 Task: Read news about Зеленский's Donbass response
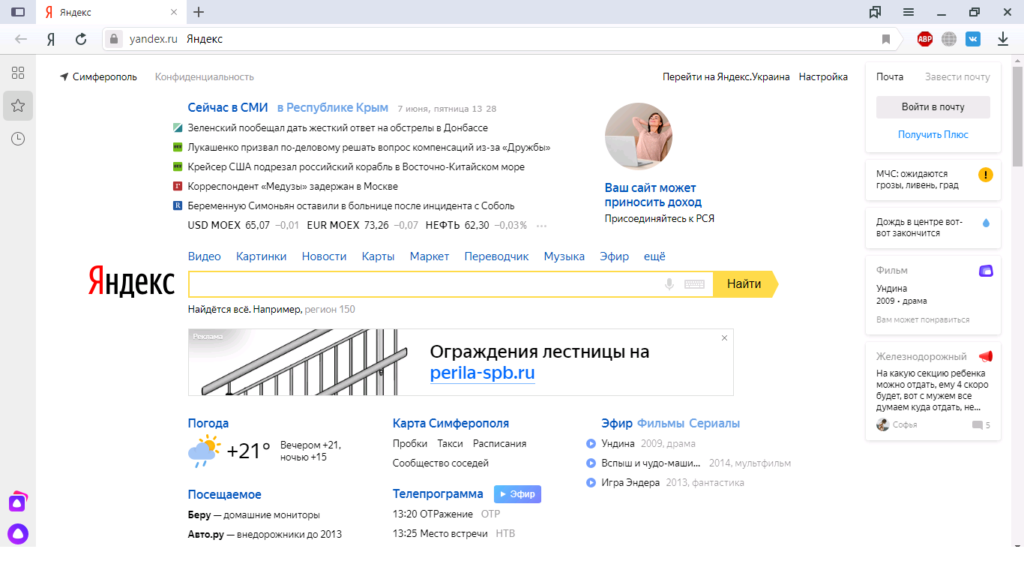338,128
